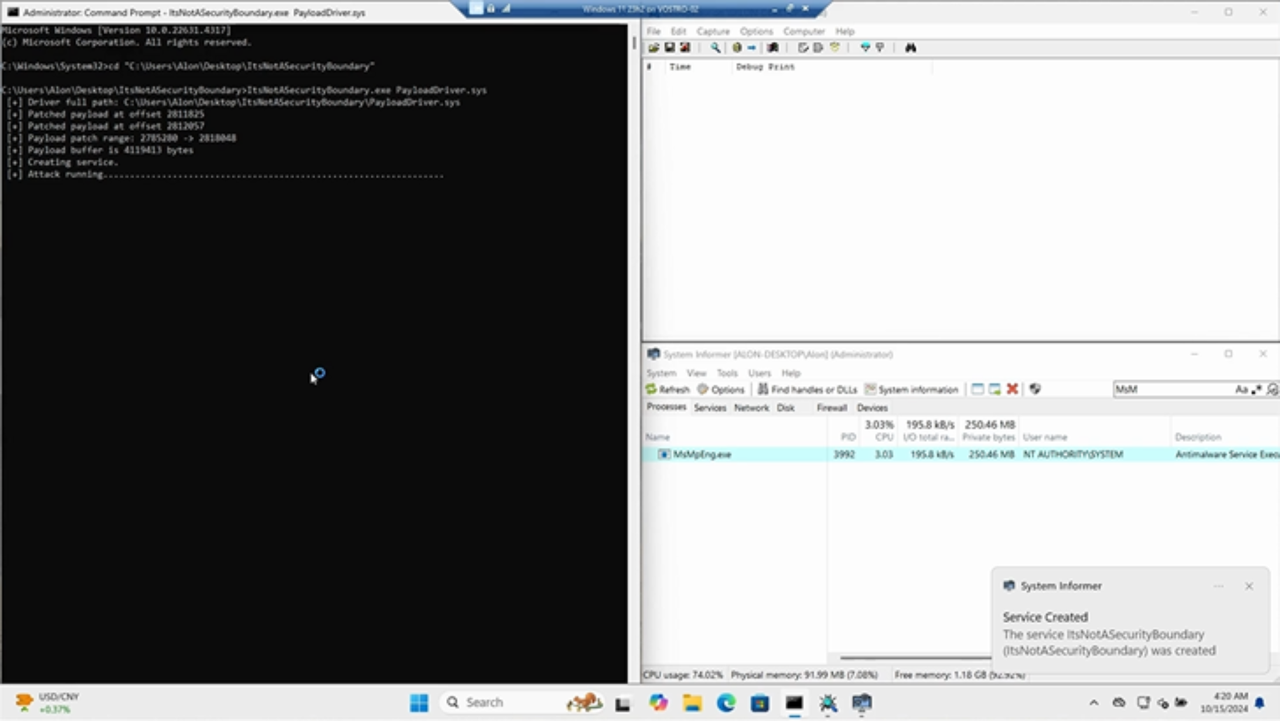The width and height of the screenshot is (1280, 721).
Task: Click Find handles or DLLs
Action: (807, 389)
